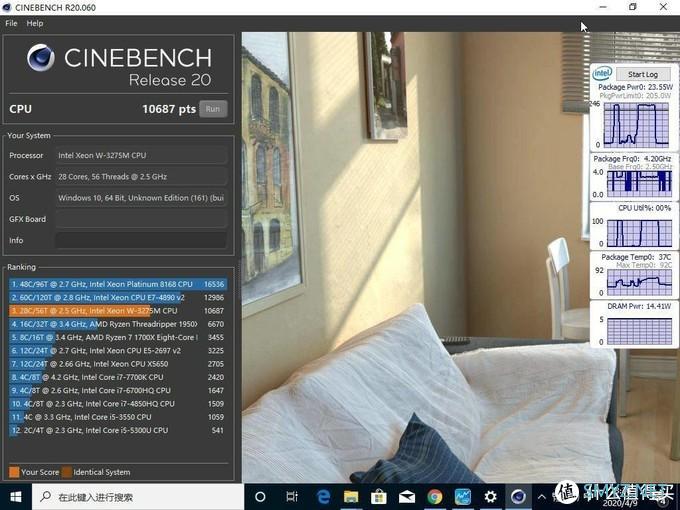Viewport: 680px width, 510px height.
Task: Click the Intel logo in Power Gadget
Action: [x=602, y=73]
